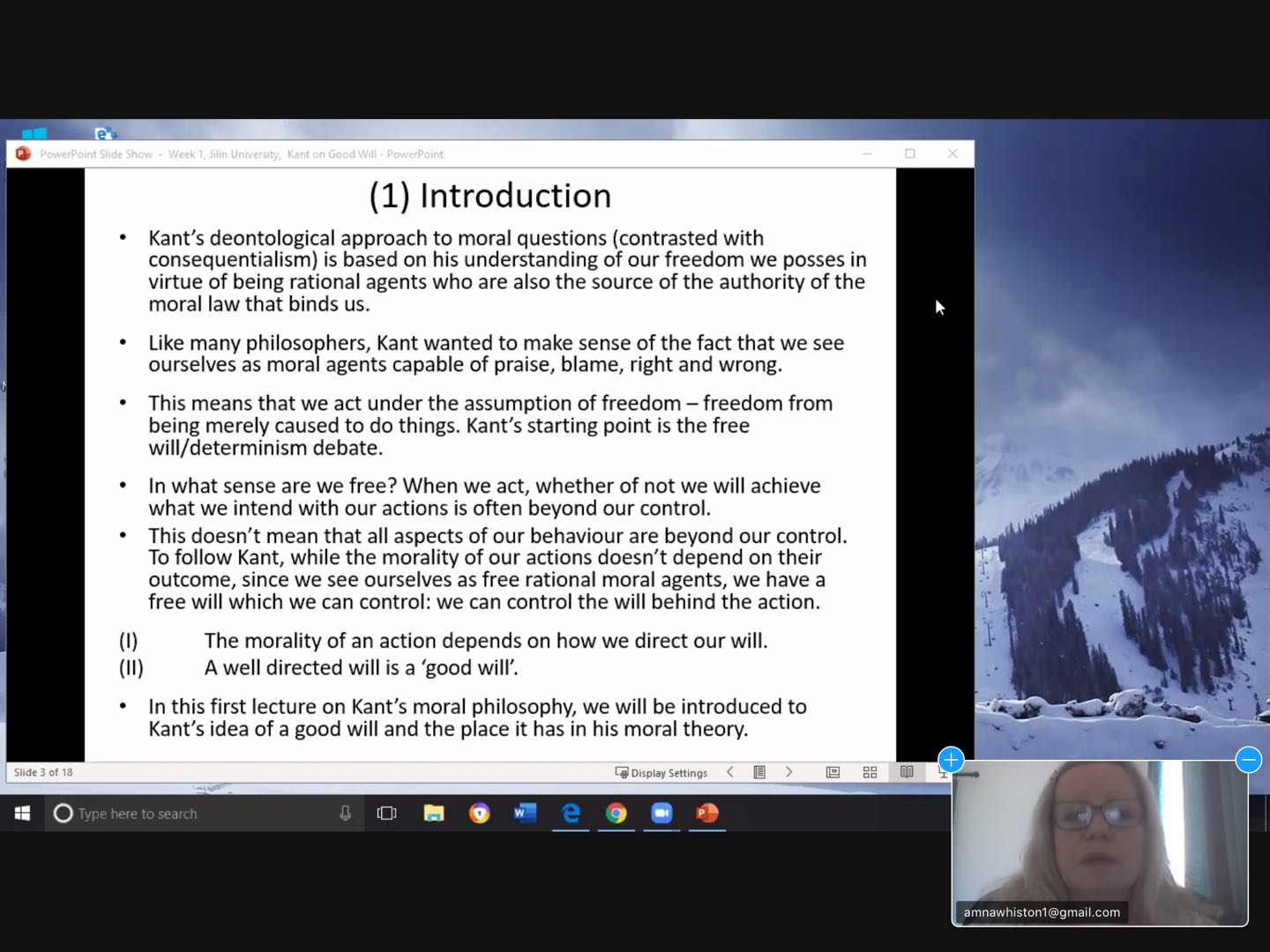Maximize the PowerPoint Slide Show window

point(910,153)
